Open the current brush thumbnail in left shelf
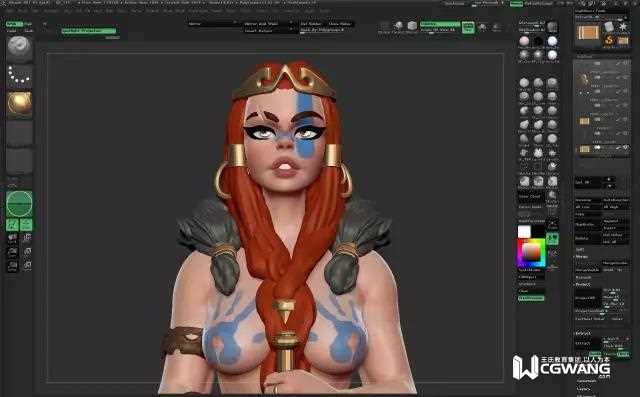The height and width of the screenshot is (397, 640). pos(19,49)
